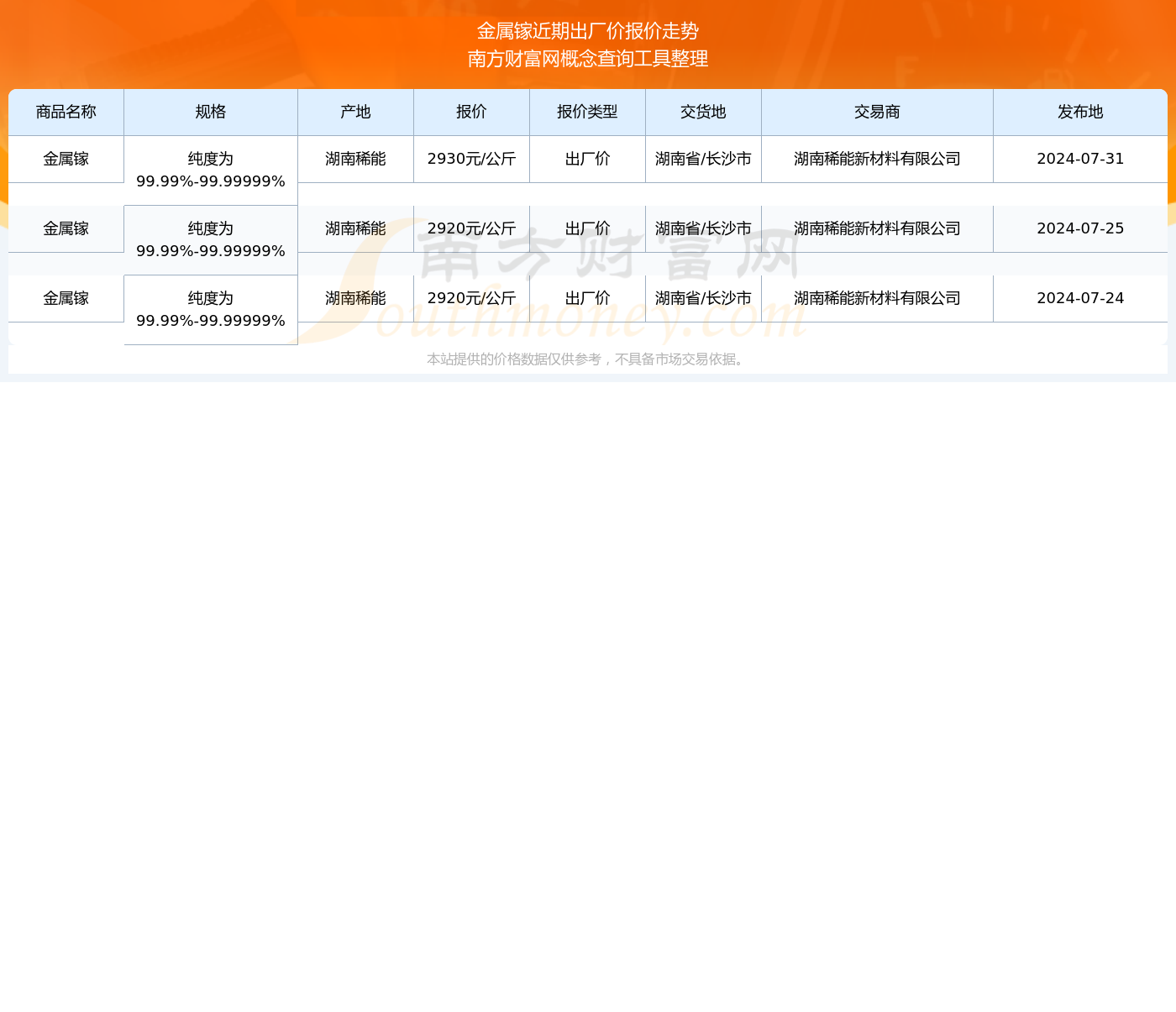Click 湖南稀能 origin in 2024-07-25 row
The height and width of the screenshot is (1012, 1176).
pos(355,228)
